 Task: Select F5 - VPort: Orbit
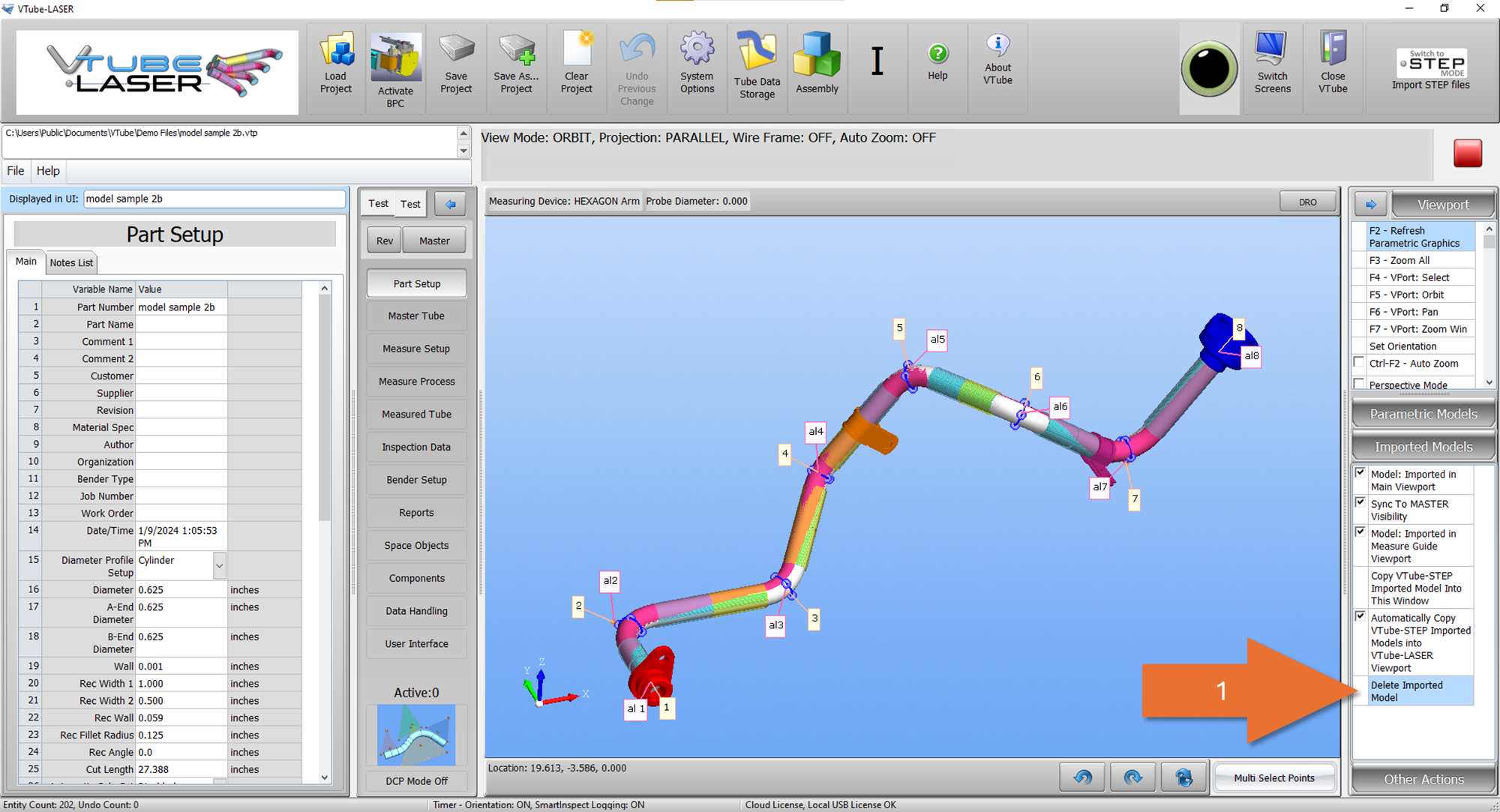(x=1420, y=295)
